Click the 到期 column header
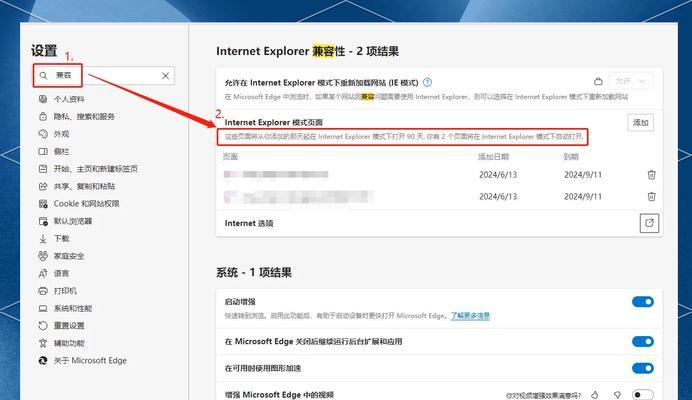The width and height of the screenshot is (692, 400). (x=571, y=157)
